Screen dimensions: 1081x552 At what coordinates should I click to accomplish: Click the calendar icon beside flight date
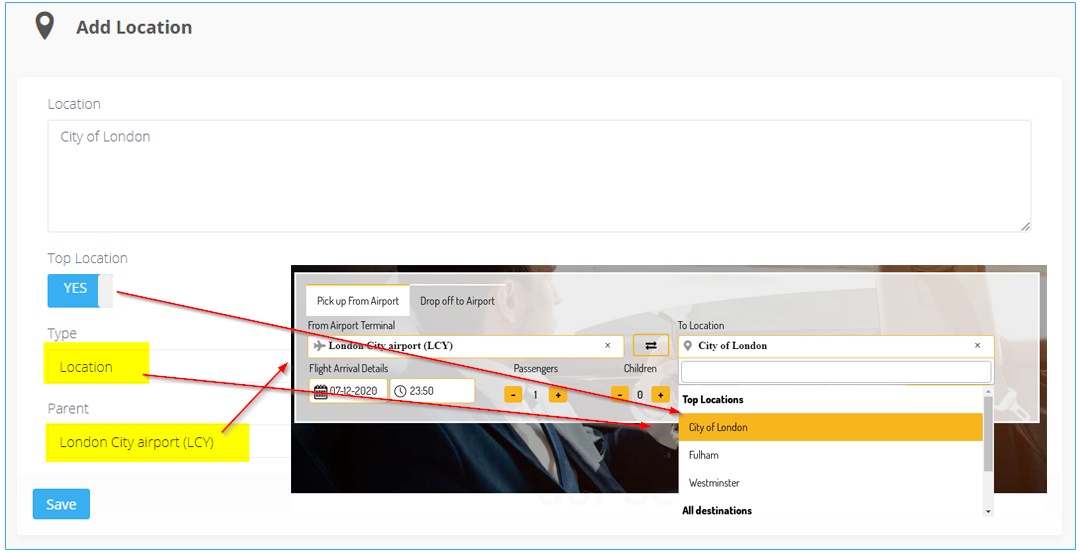click(320, 391)
